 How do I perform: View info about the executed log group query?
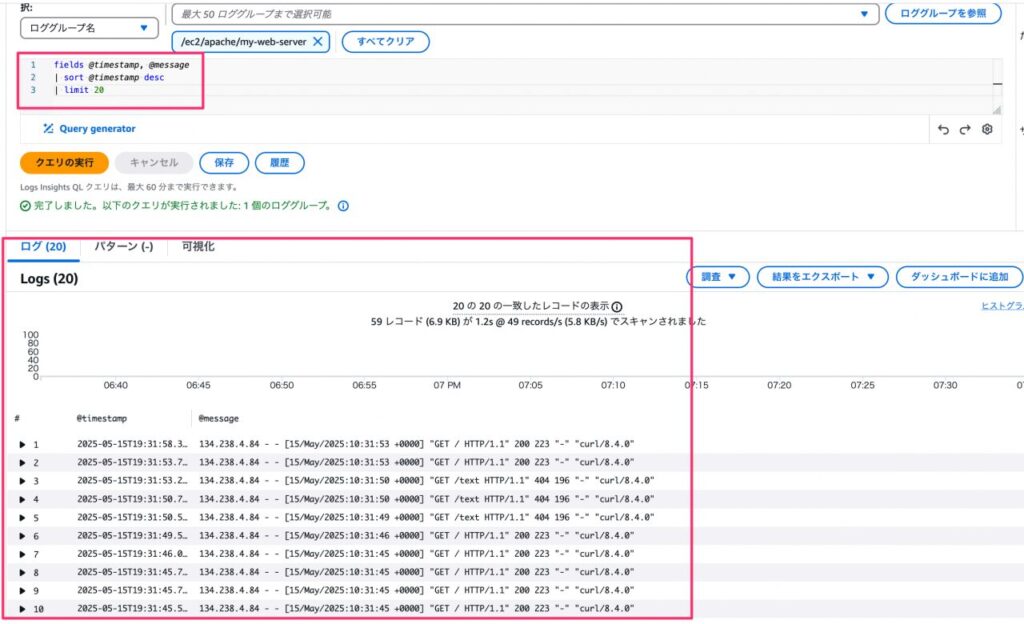[x=342, y=207]
